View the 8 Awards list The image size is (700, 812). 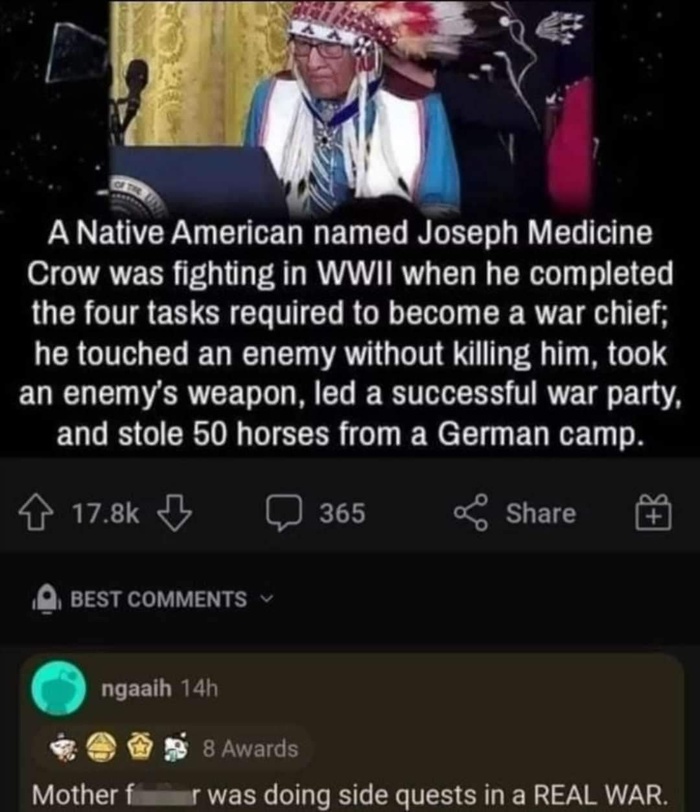(251, 749)
